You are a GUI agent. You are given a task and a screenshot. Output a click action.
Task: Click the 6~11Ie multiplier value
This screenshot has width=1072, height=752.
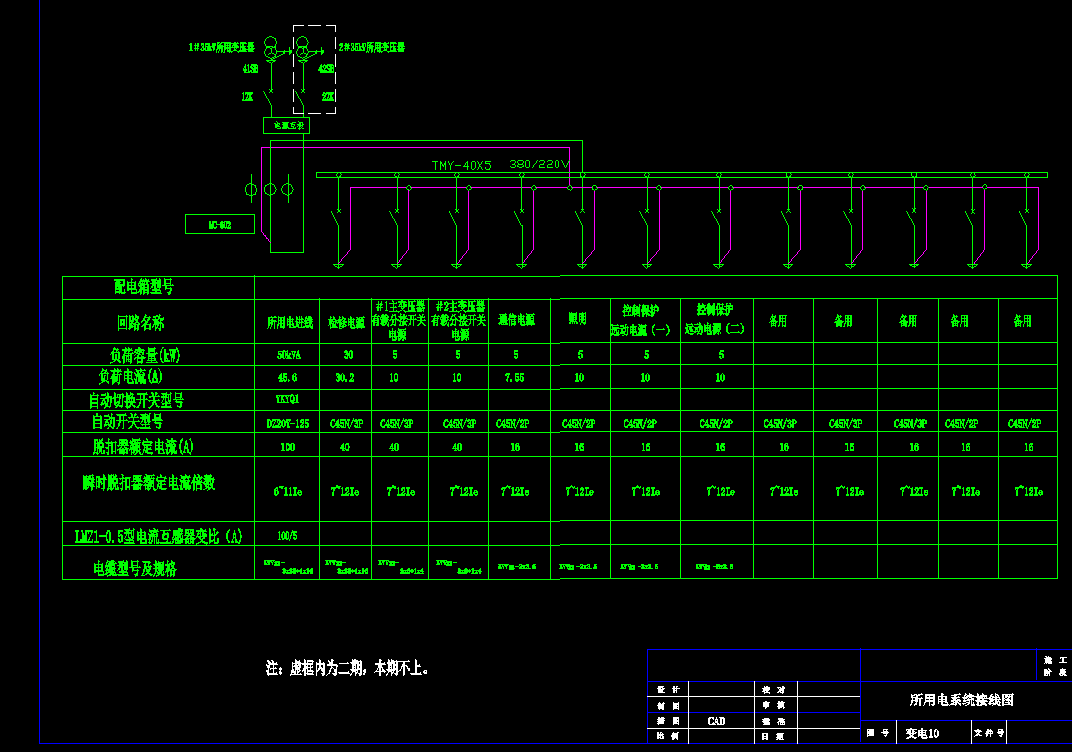click(288, 492)
